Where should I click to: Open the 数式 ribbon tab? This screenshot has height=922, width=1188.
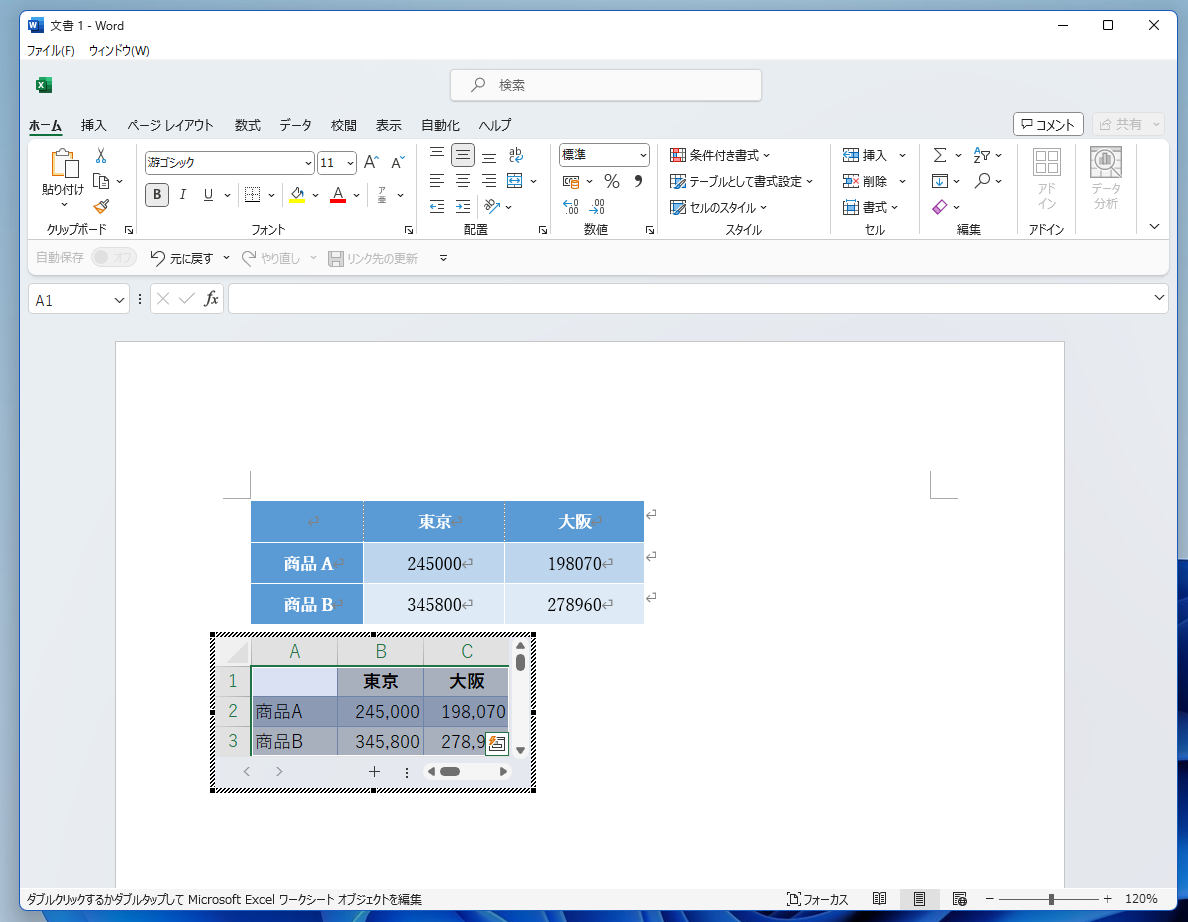[x=248, y=125]
